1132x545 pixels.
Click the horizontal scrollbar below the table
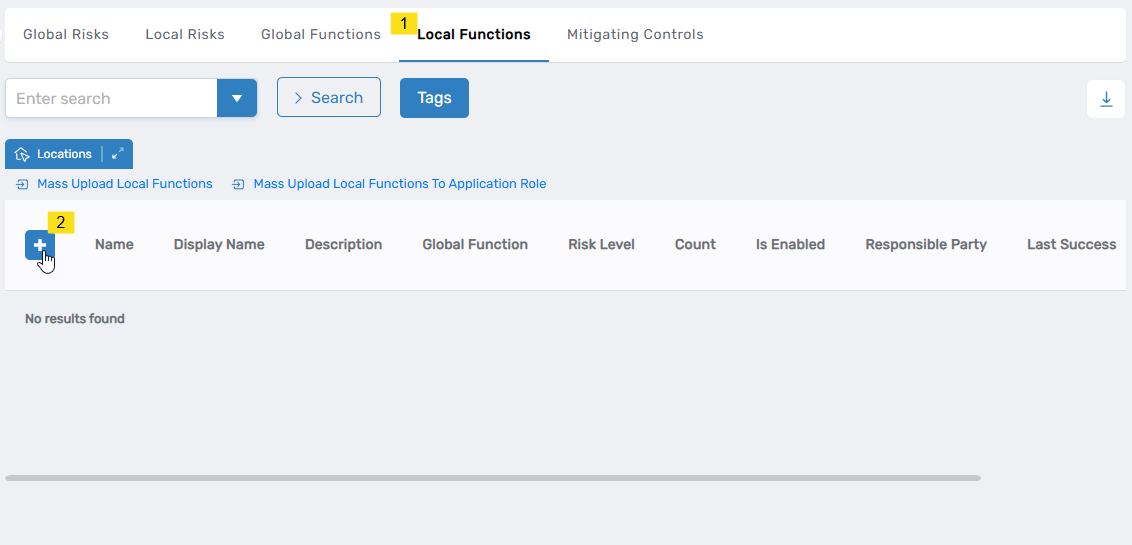point(492,478)
